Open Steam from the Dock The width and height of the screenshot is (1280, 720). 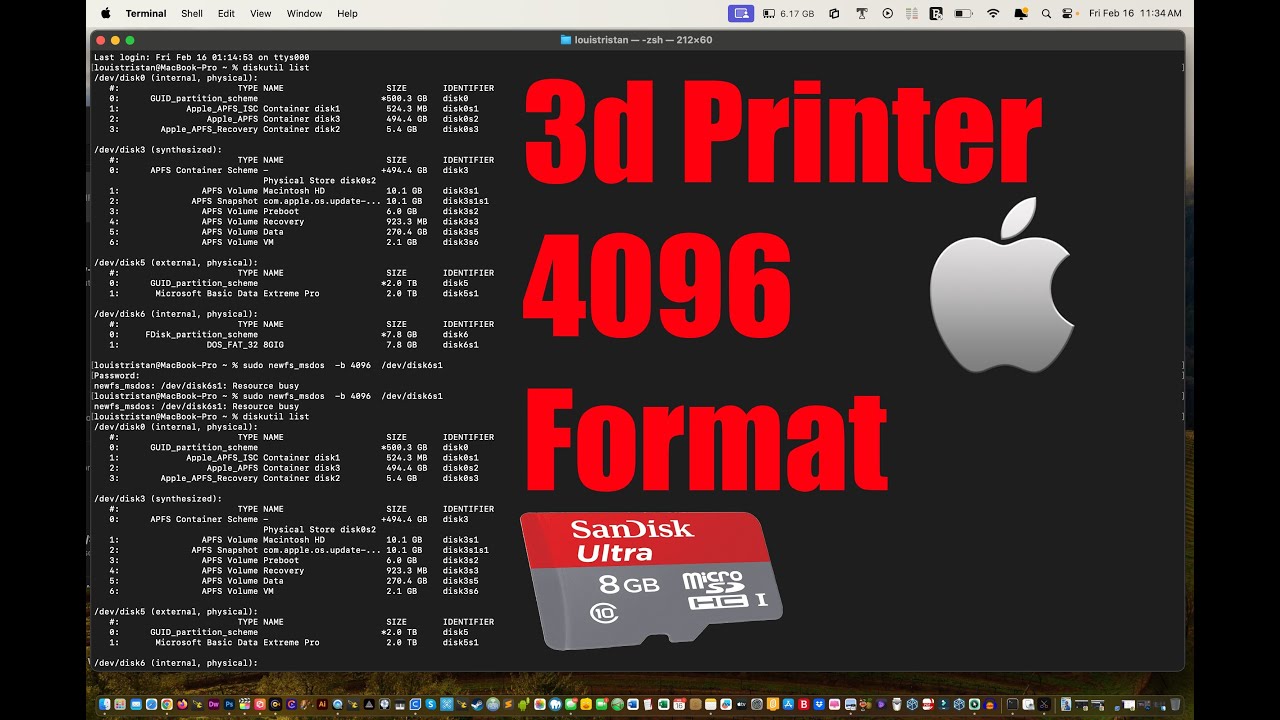pos(477,704)
